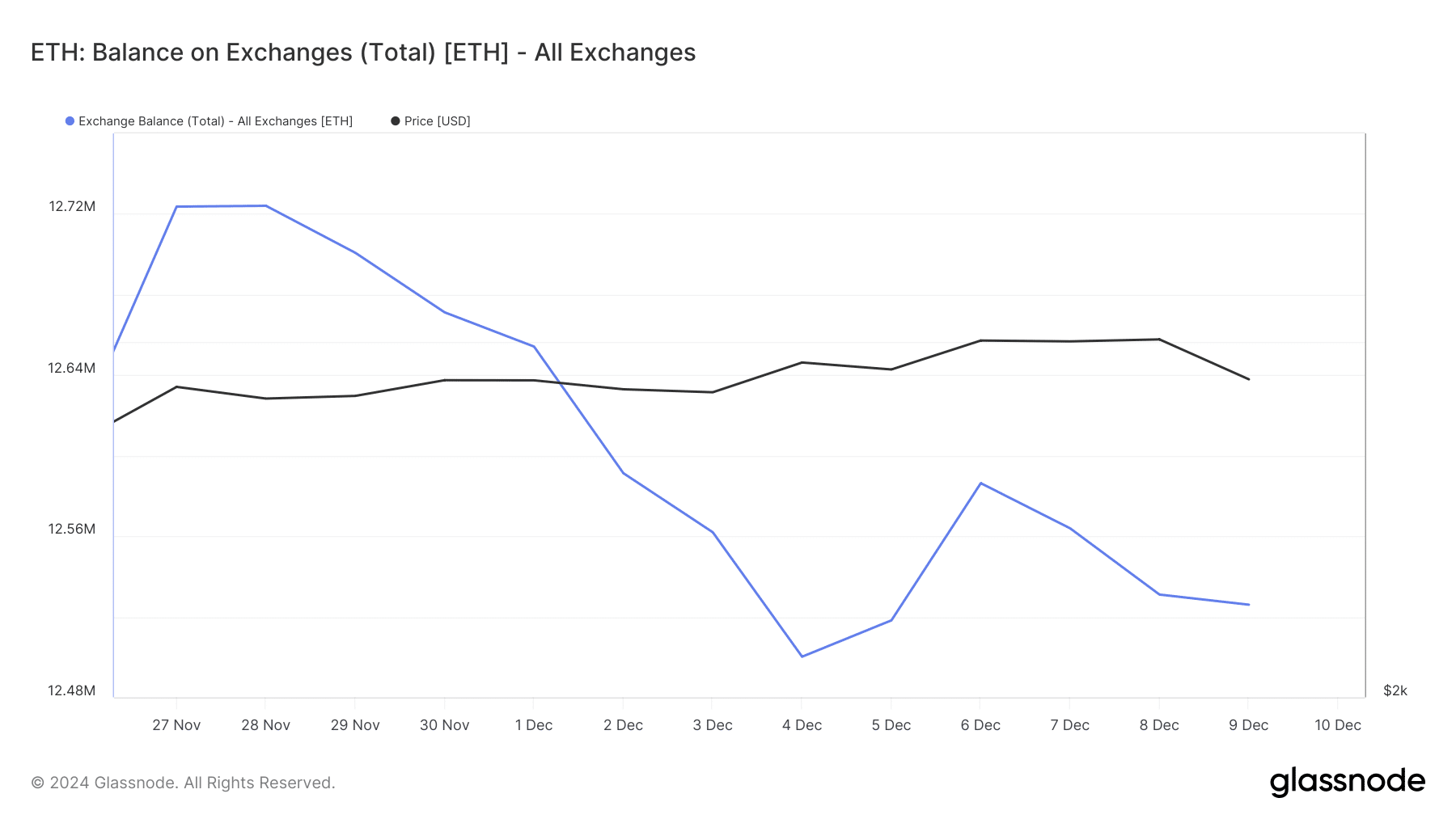Click the blue line's local peak at 6 Dec
The width and height of the screenshot is (1456, 819).
click(x=980, y=483)
